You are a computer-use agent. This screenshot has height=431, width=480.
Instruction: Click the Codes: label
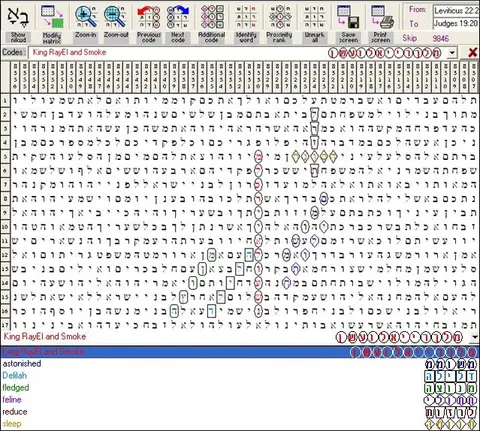point(13,52)
